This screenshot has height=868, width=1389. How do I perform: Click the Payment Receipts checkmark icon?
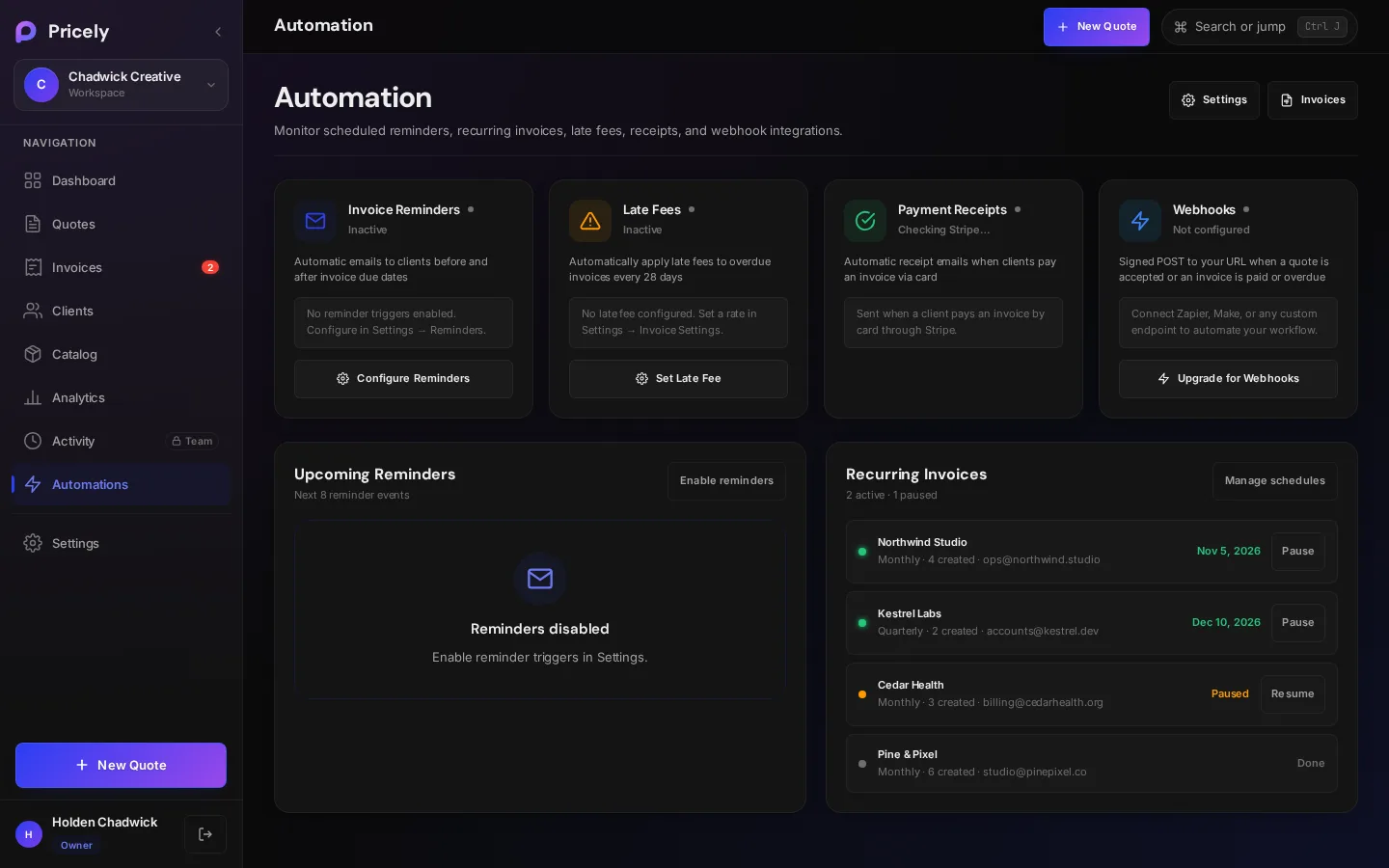865,221
